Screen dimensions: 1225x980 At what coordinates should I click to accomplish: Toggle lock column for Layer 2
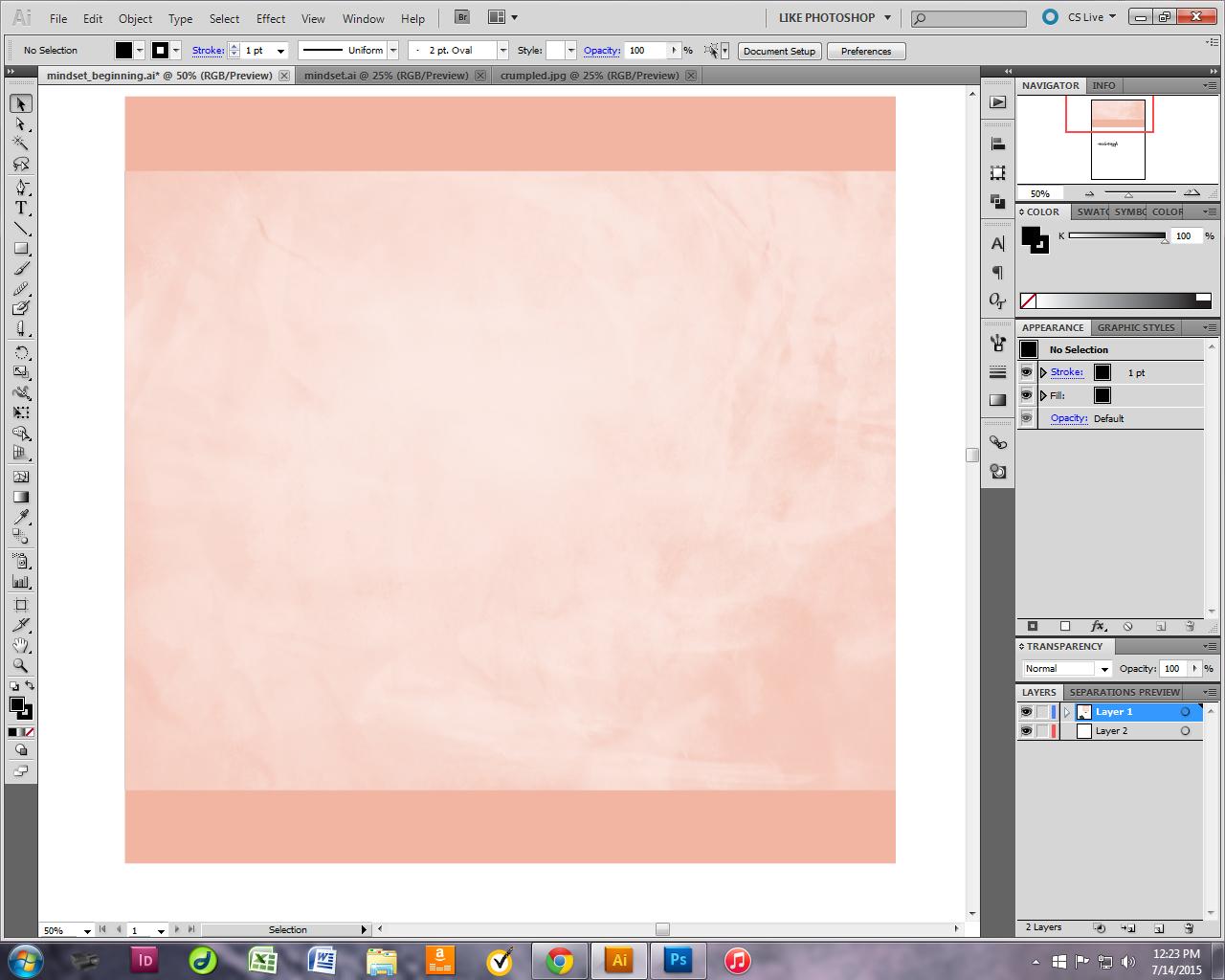[x=1042, y=731]
